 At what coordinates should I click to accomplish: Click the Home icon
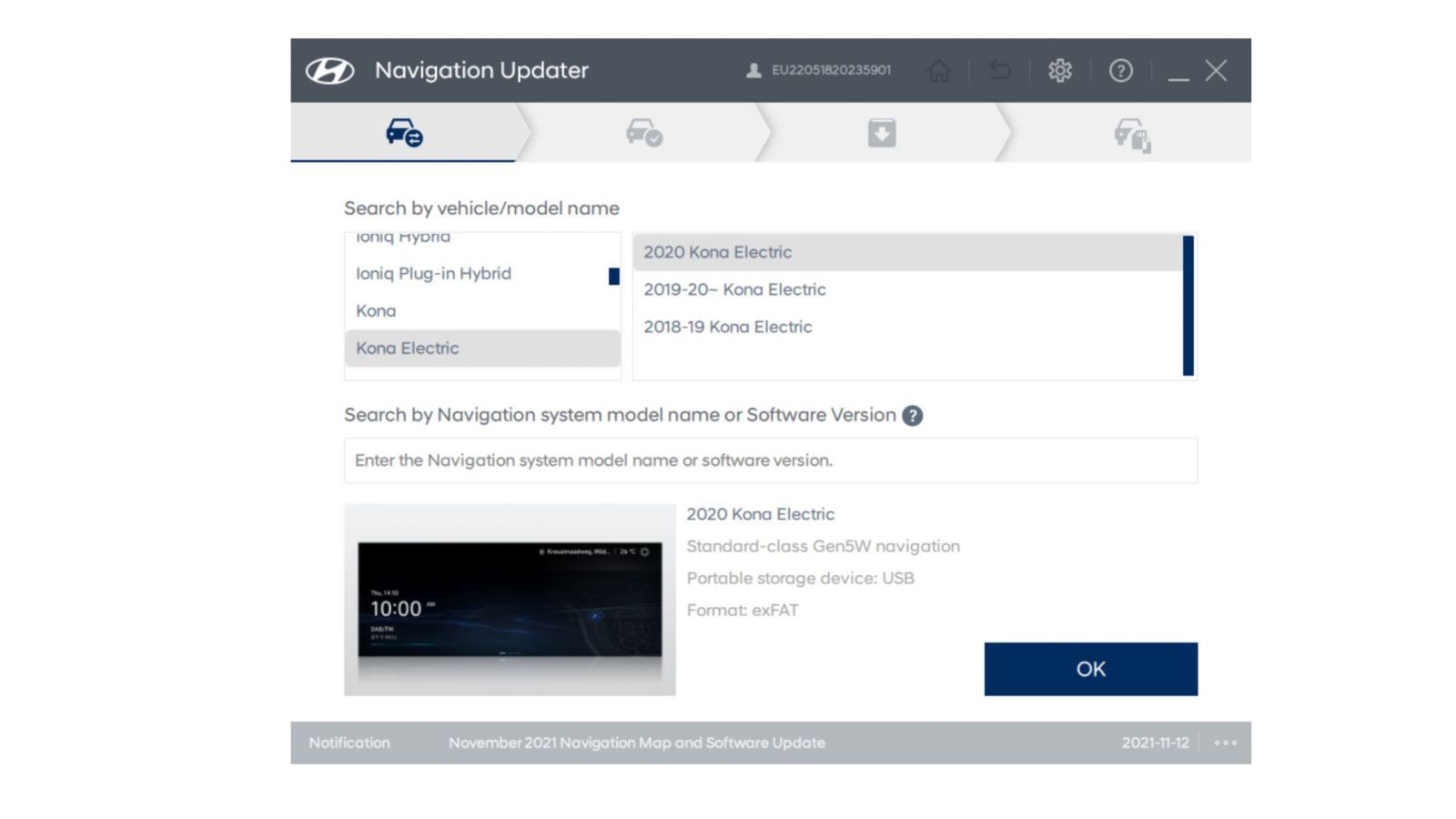pyautogui.click(x=939, y=70)
